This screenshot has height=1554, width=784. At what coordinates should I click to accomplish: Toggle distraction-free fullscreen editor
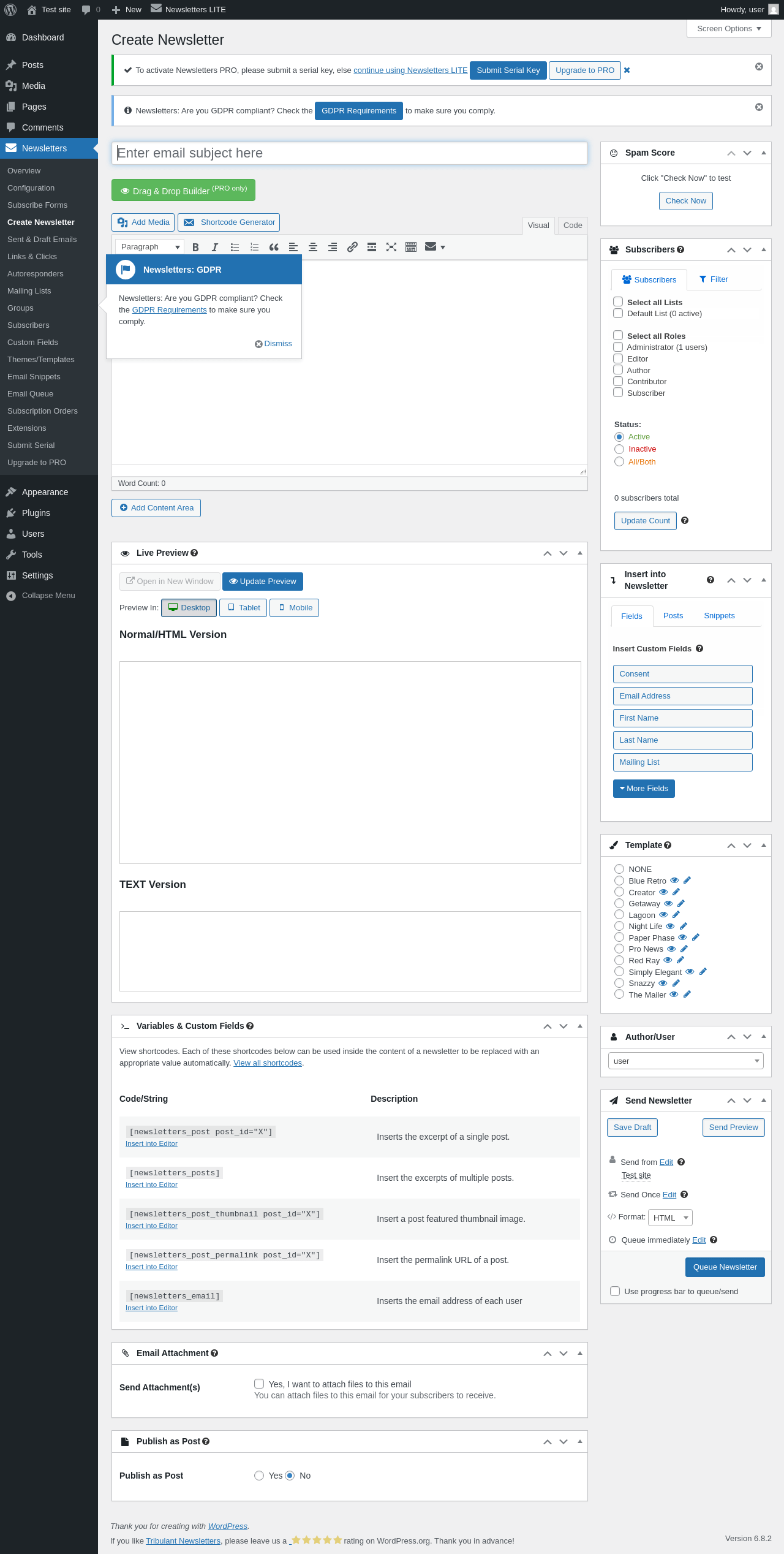(x=391, y=247)
